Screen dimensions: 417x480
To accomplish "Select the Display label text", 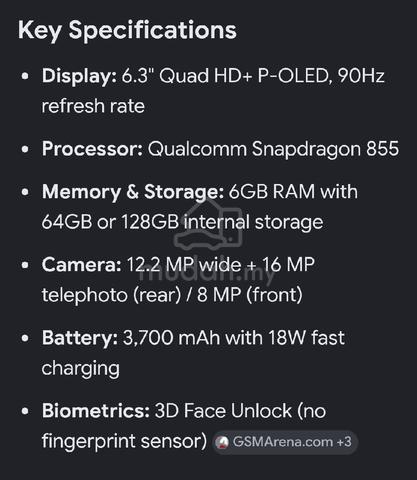I will pos(79,76).
